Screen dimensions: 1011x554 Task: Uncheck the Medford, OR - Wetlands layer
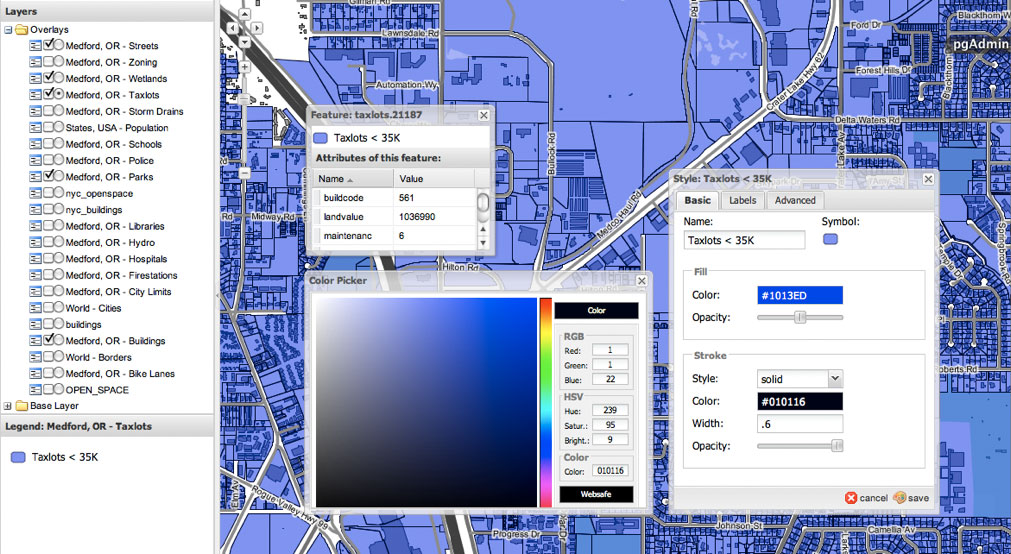pyautogui.click(x=48, y=79)
